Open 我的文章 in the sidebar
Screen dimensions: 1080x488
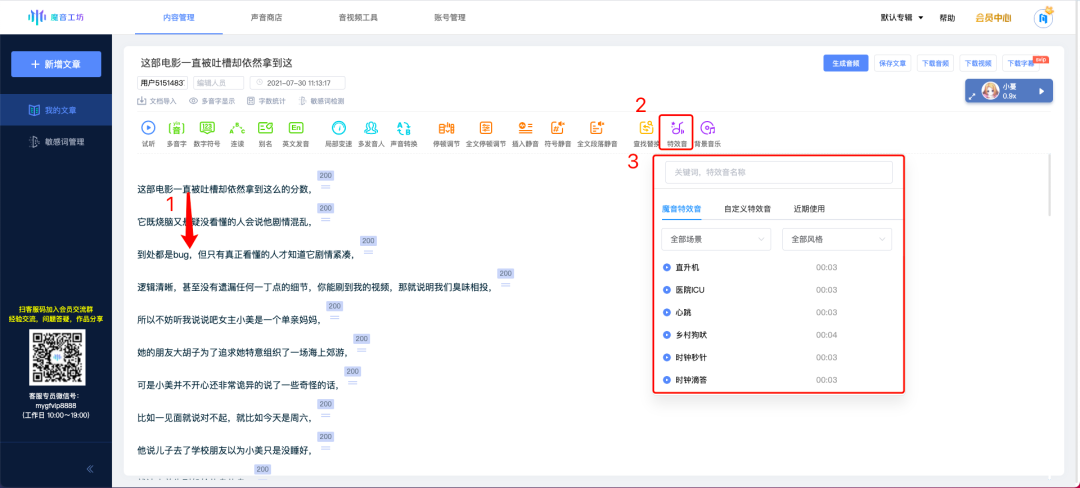pyautogui.click(x=56, y=110)
